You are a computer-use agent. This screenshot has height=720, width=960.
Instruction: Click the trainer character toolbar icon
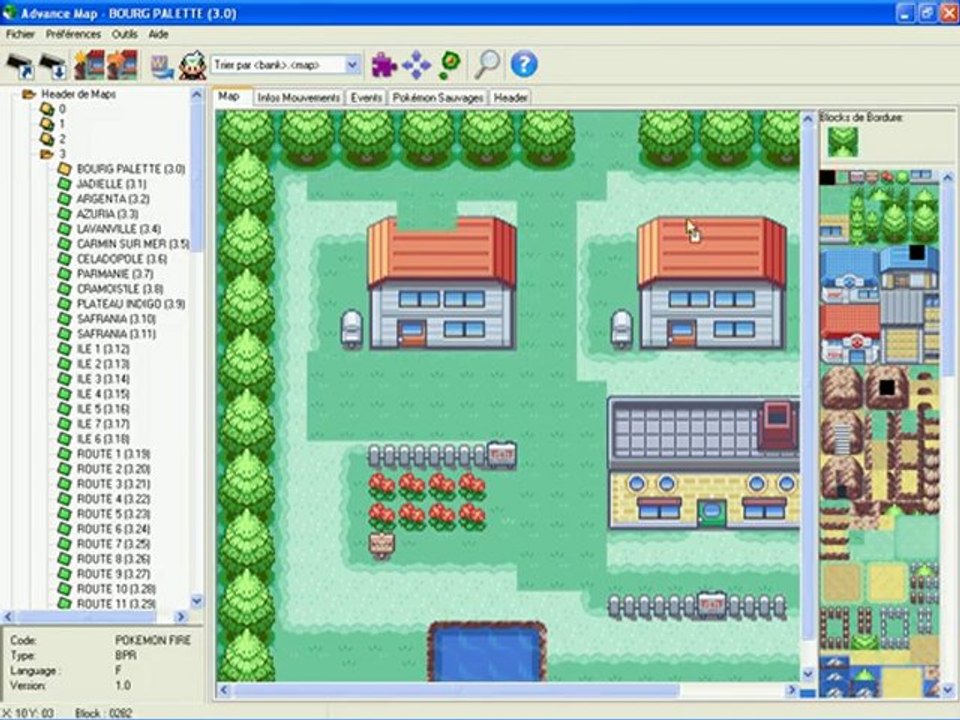tap(192, 65)
